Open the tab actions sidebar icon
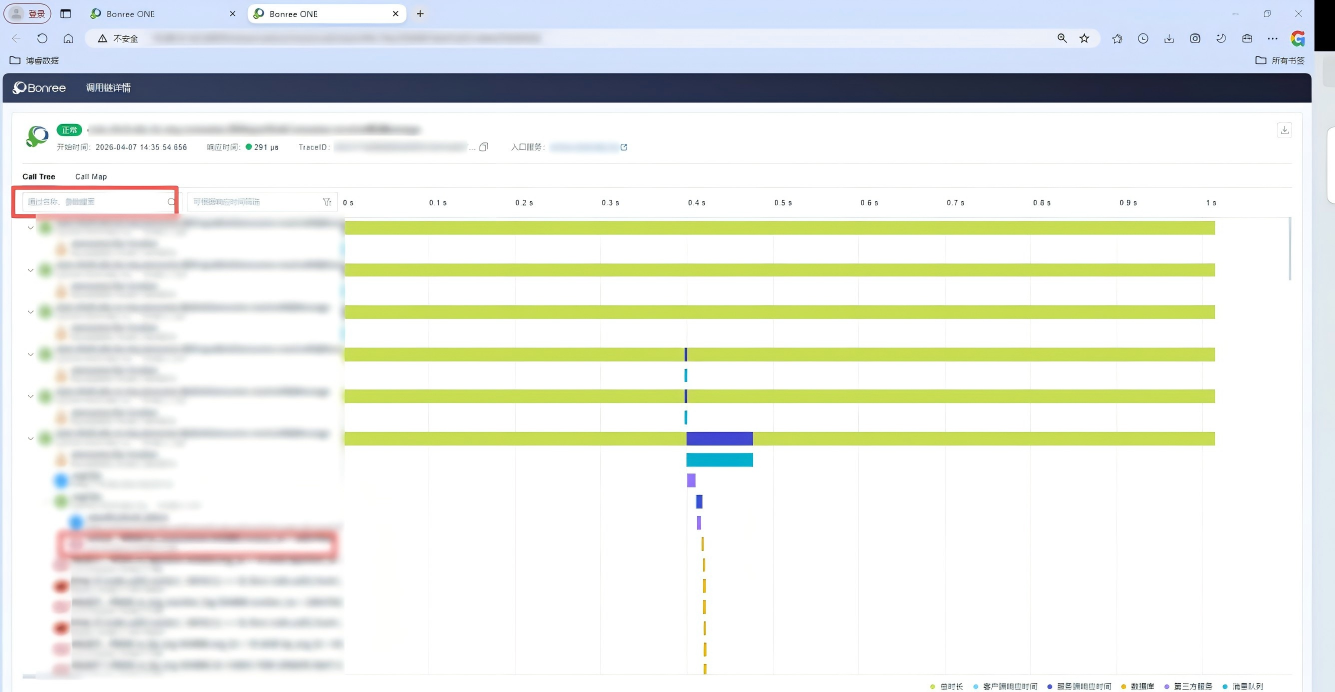This screenshot has width=1335, height=692. 66,14
